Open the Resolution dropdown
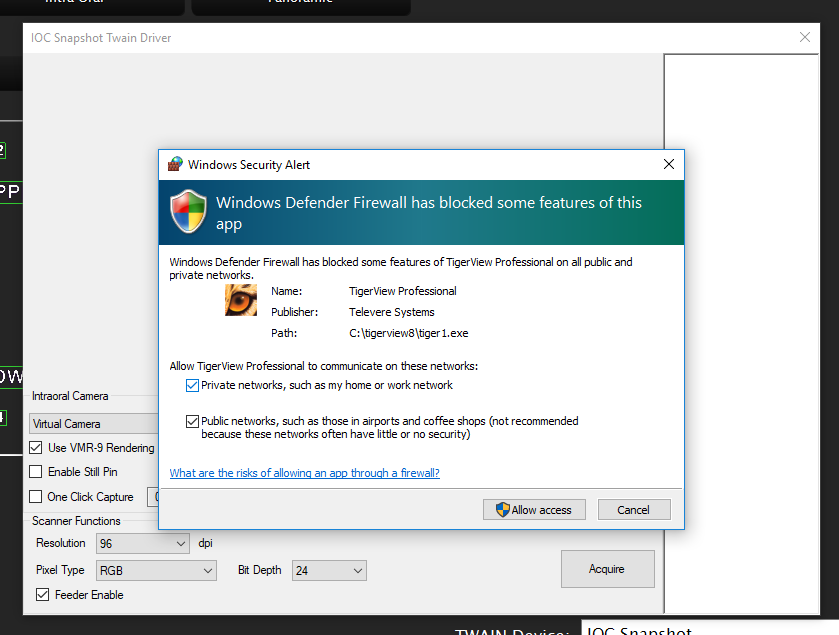This screenshot has width=839, height=635. 143,544
